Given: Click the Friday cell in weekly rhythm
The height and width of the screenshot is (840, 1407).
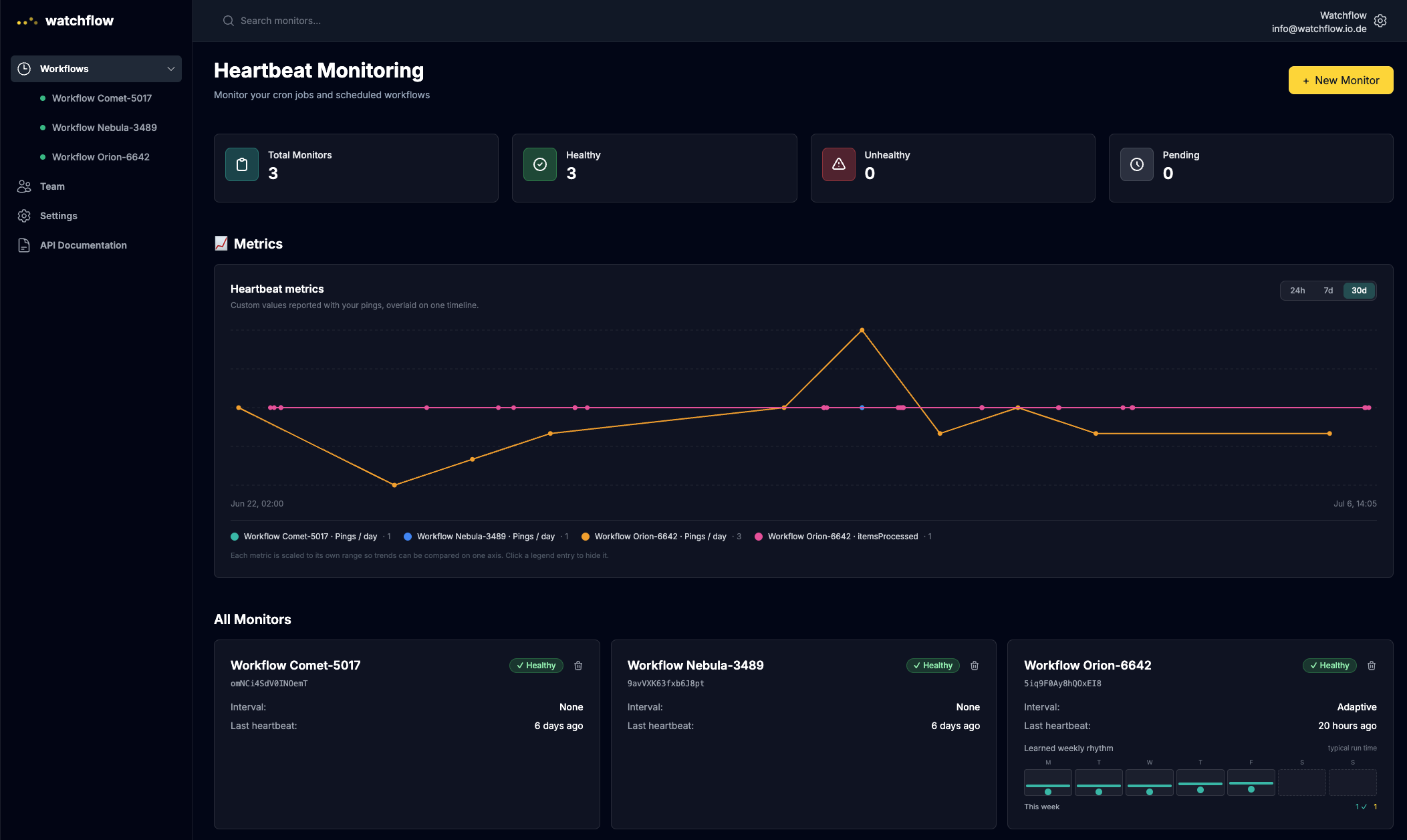Looking at the screenshot, I should (x=1251, y=783).
